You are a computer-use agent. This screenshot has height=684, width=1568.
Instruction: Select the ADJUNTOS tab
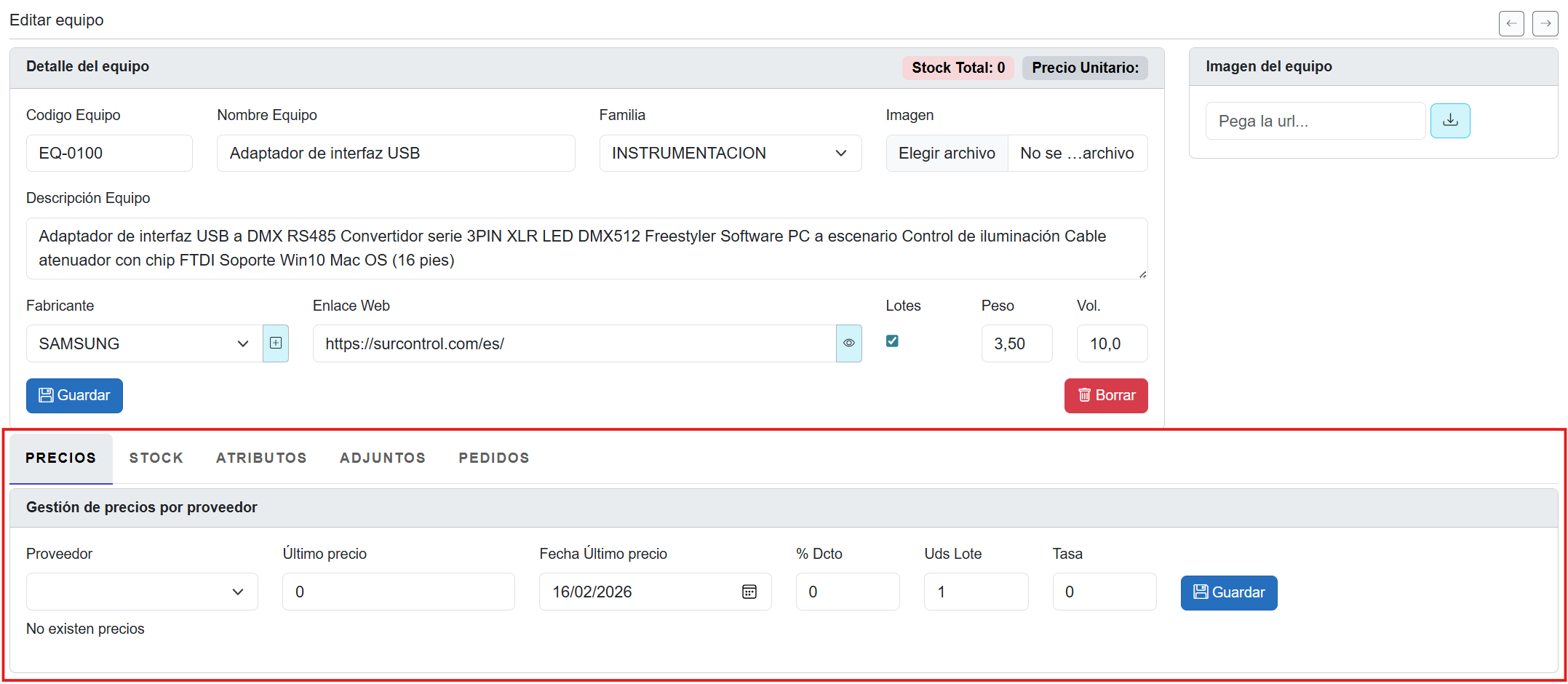pyautogui.click(x=383, y=458)
